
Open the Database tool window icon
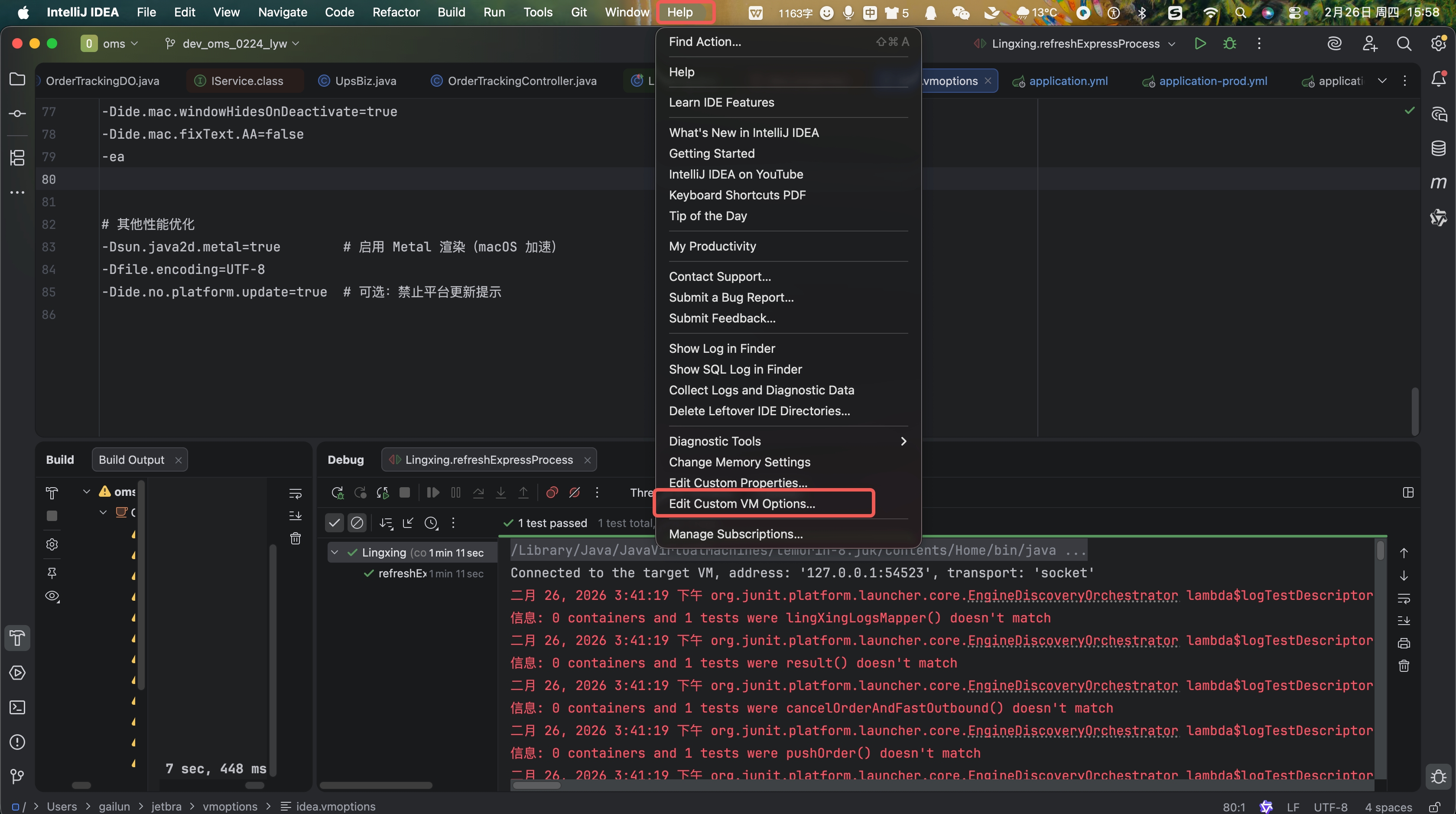tap(1439, 148)
